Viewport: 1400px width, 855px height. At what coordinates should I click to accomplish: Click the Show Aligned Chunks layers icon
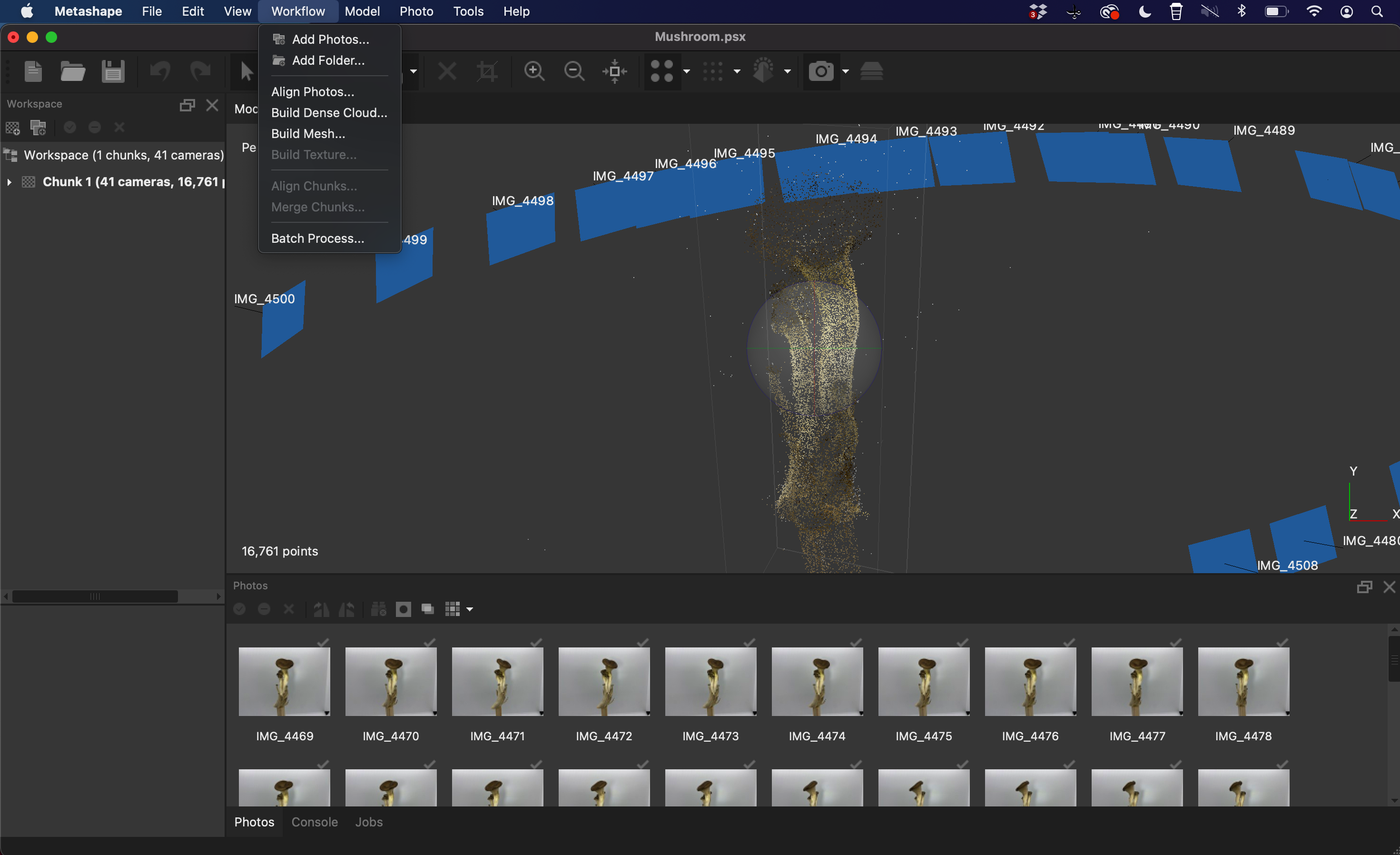(872, 71)
